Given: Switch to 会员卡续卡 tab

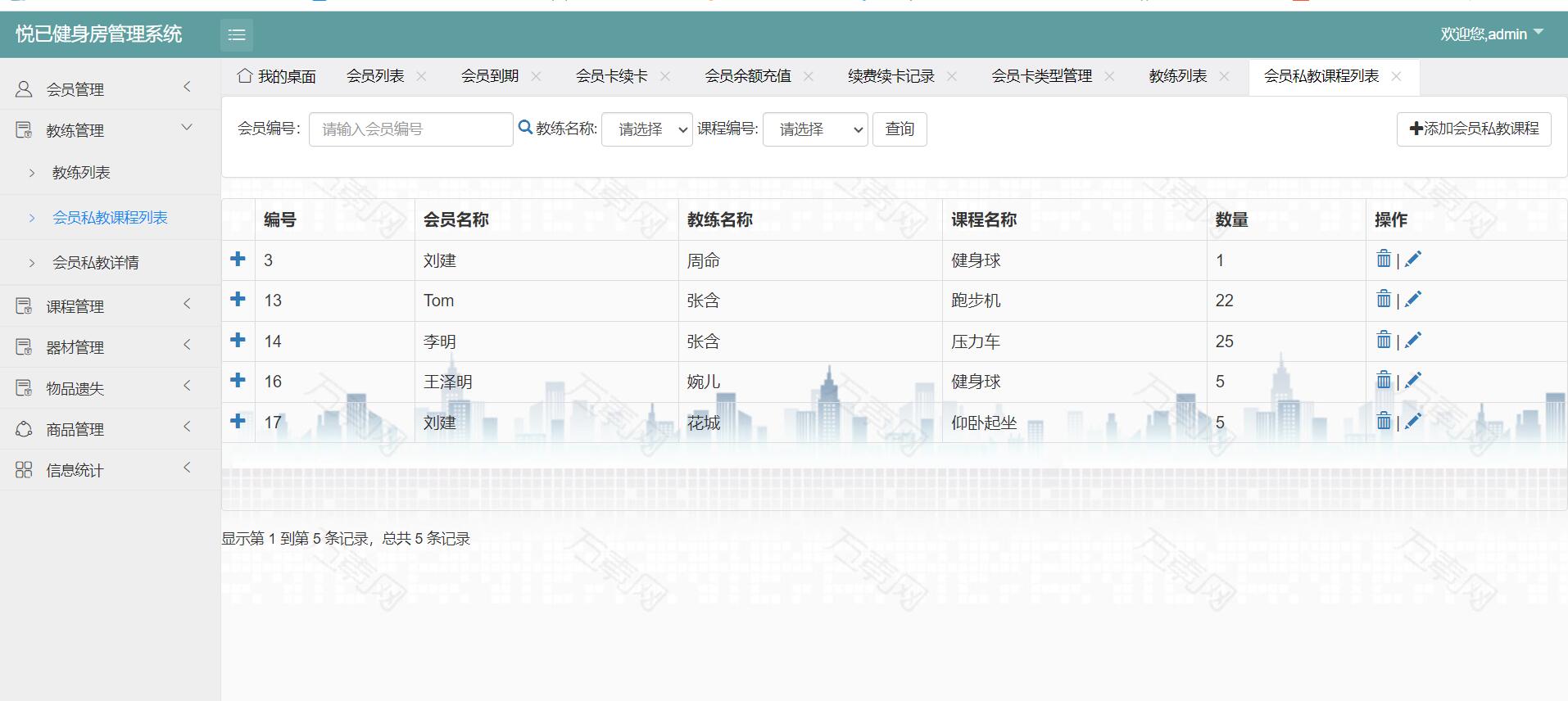Looking at the screenshot, I should 612,76.
